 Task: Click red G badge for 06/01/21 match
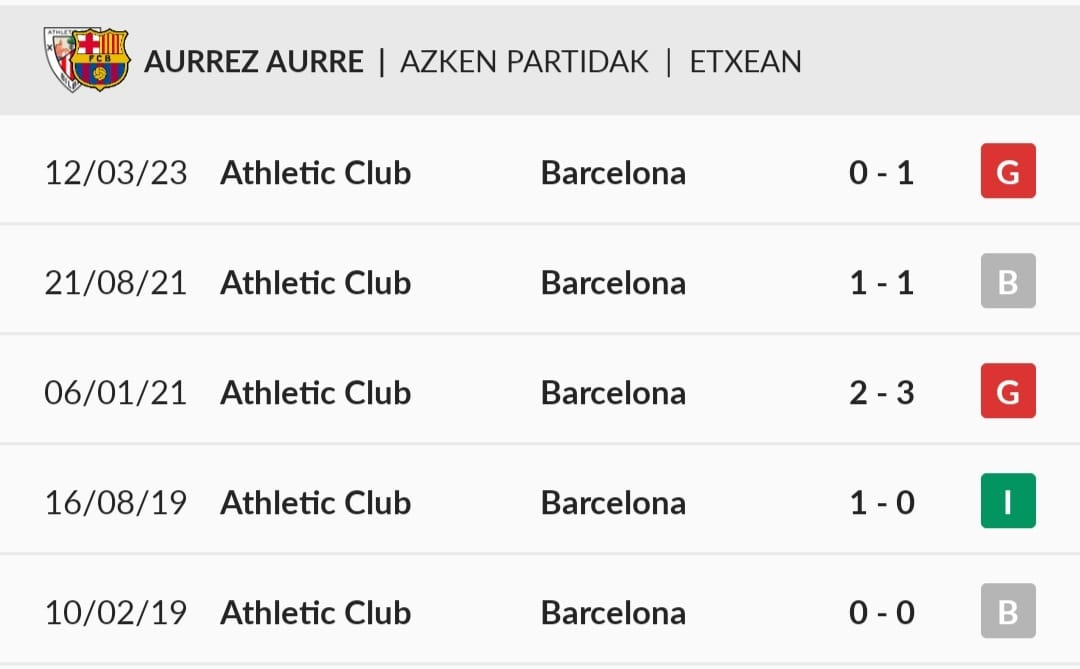tap(1008, 391)
